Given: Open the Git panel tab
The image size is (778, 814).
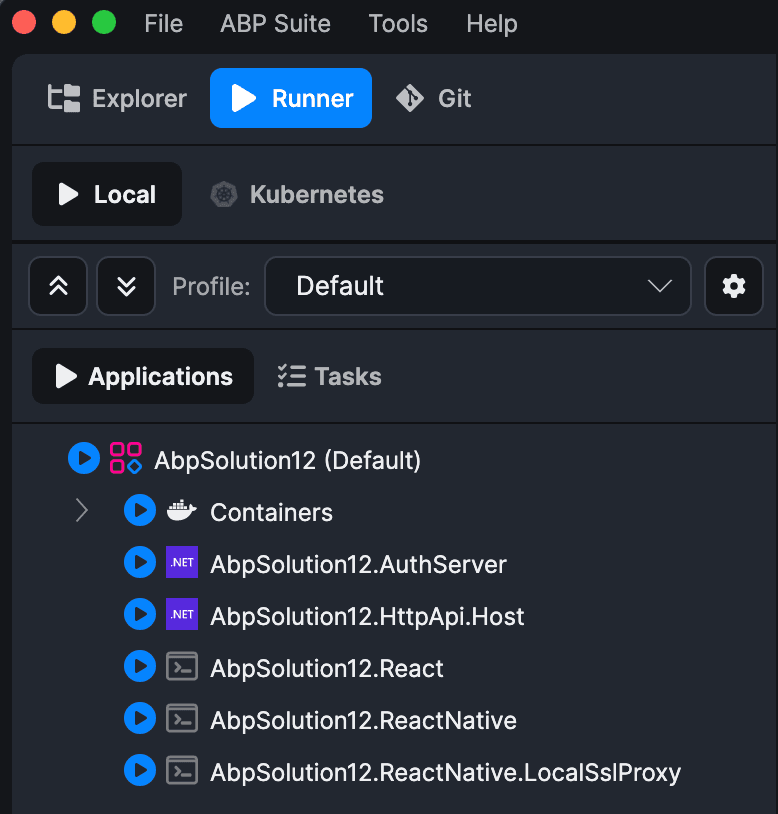Looking at the screenshot, I should tap(434, 98).
